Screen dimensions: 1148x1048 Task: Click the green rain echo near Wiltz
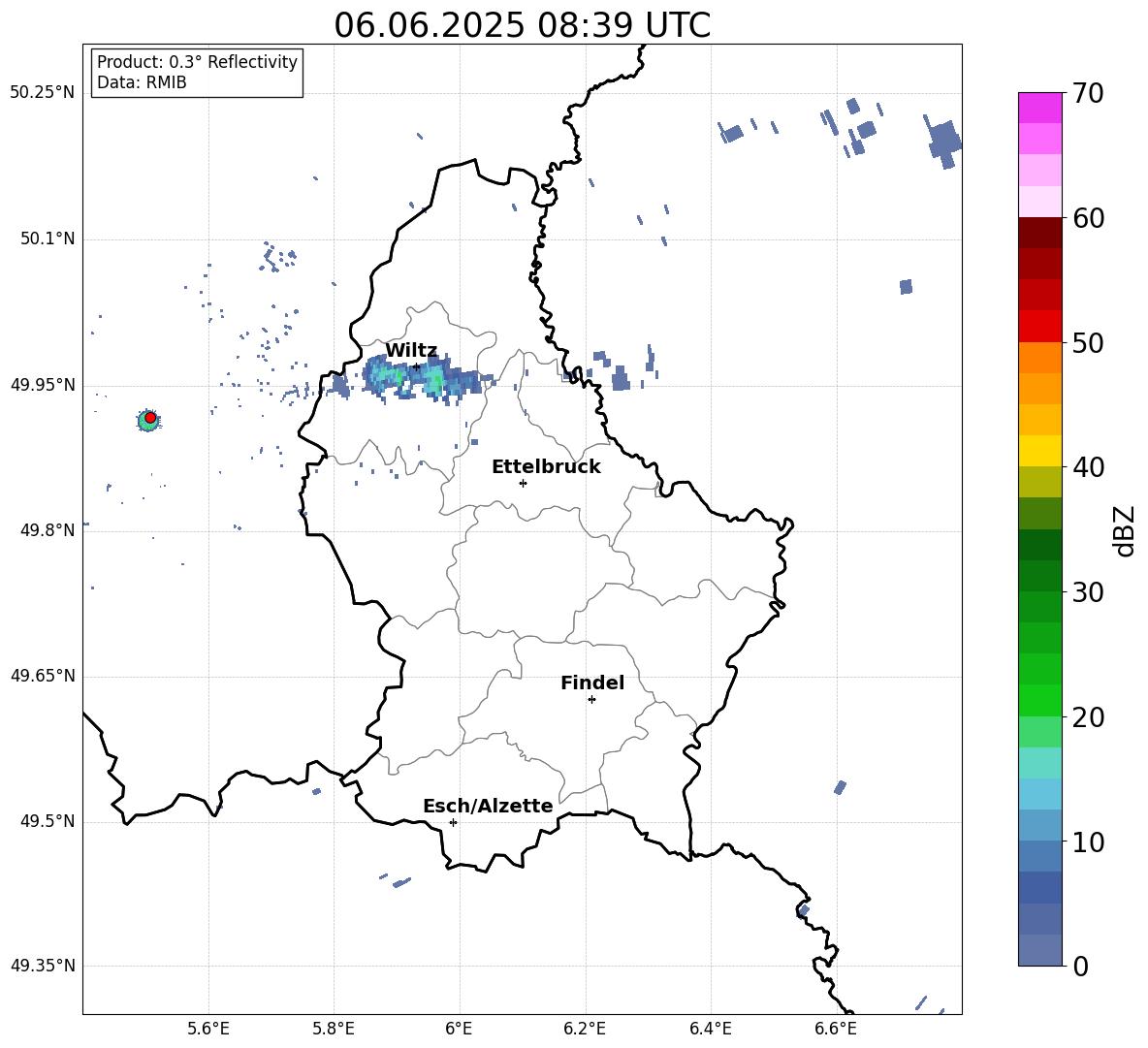tap(435, 379)
